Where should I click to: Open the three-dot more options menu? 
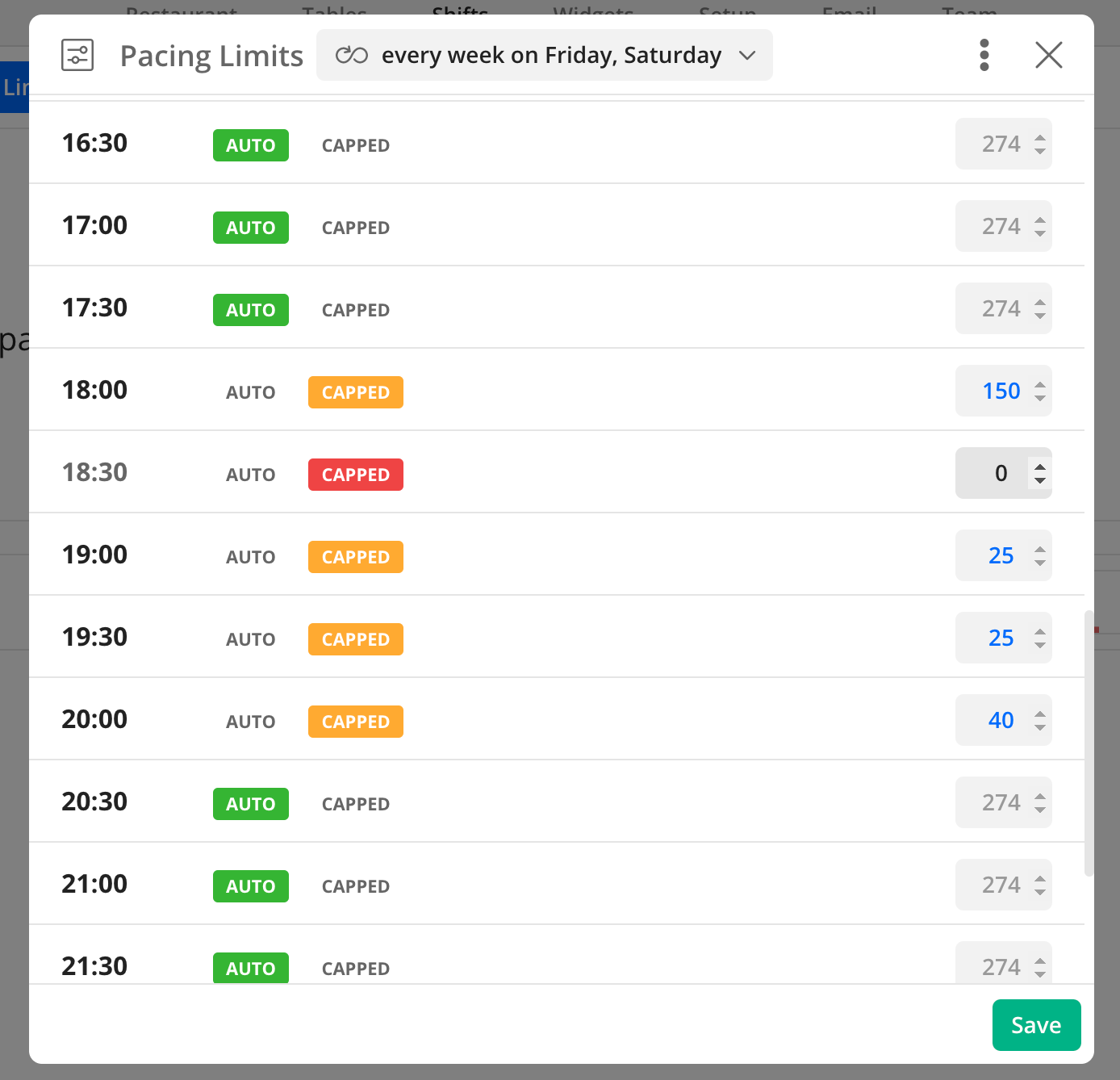click(x=984, y=56)
